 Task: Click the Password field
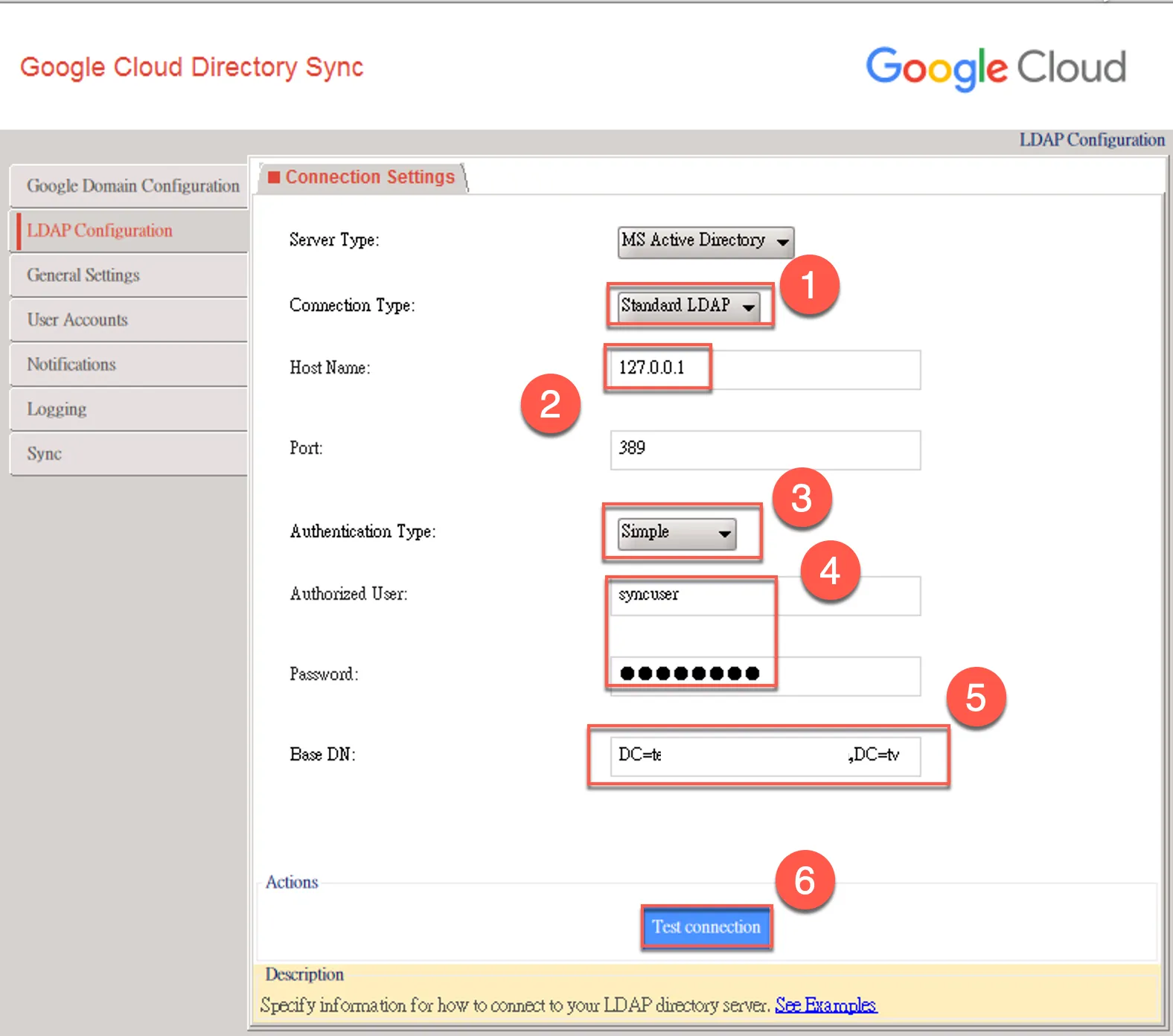coord(765,676)
